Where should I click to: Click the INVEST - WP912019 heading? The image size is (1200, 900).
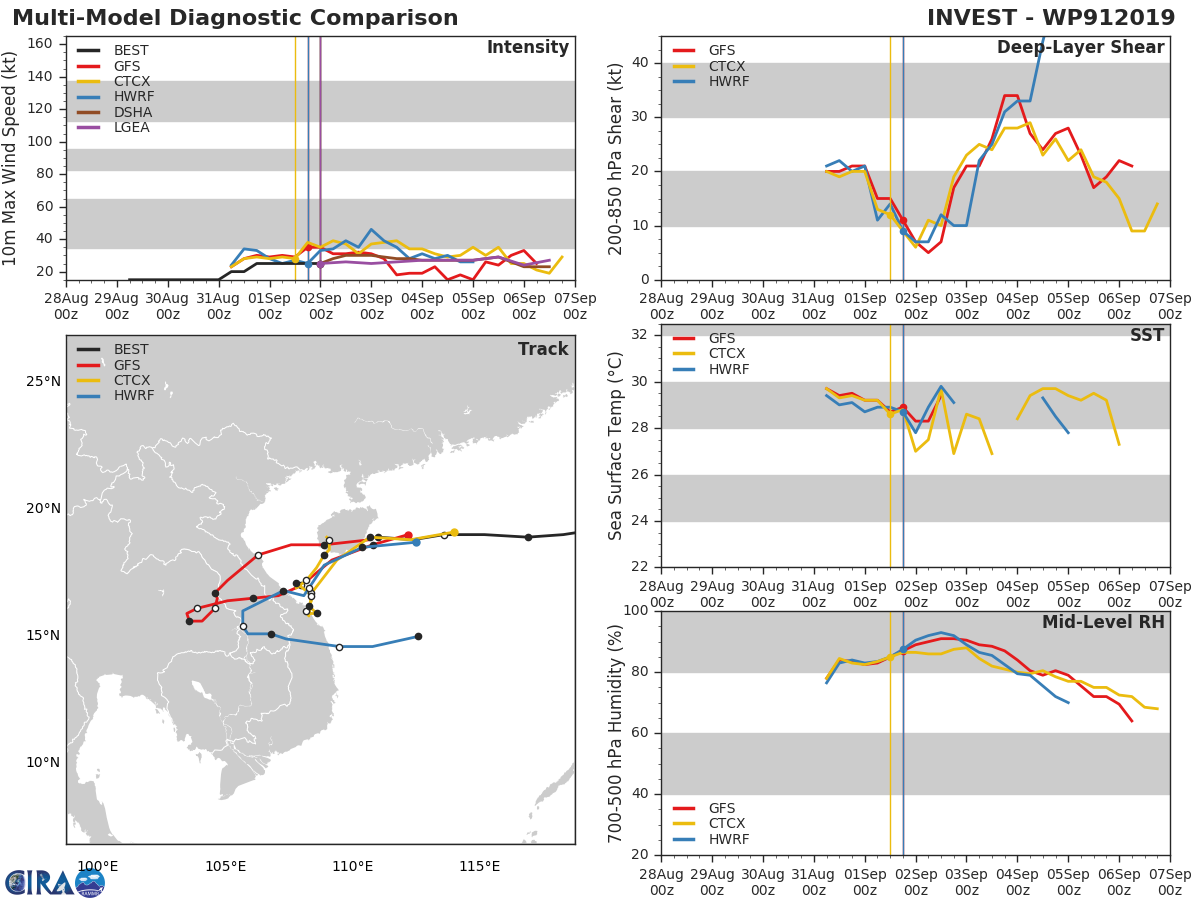(x=1051, y=18)
